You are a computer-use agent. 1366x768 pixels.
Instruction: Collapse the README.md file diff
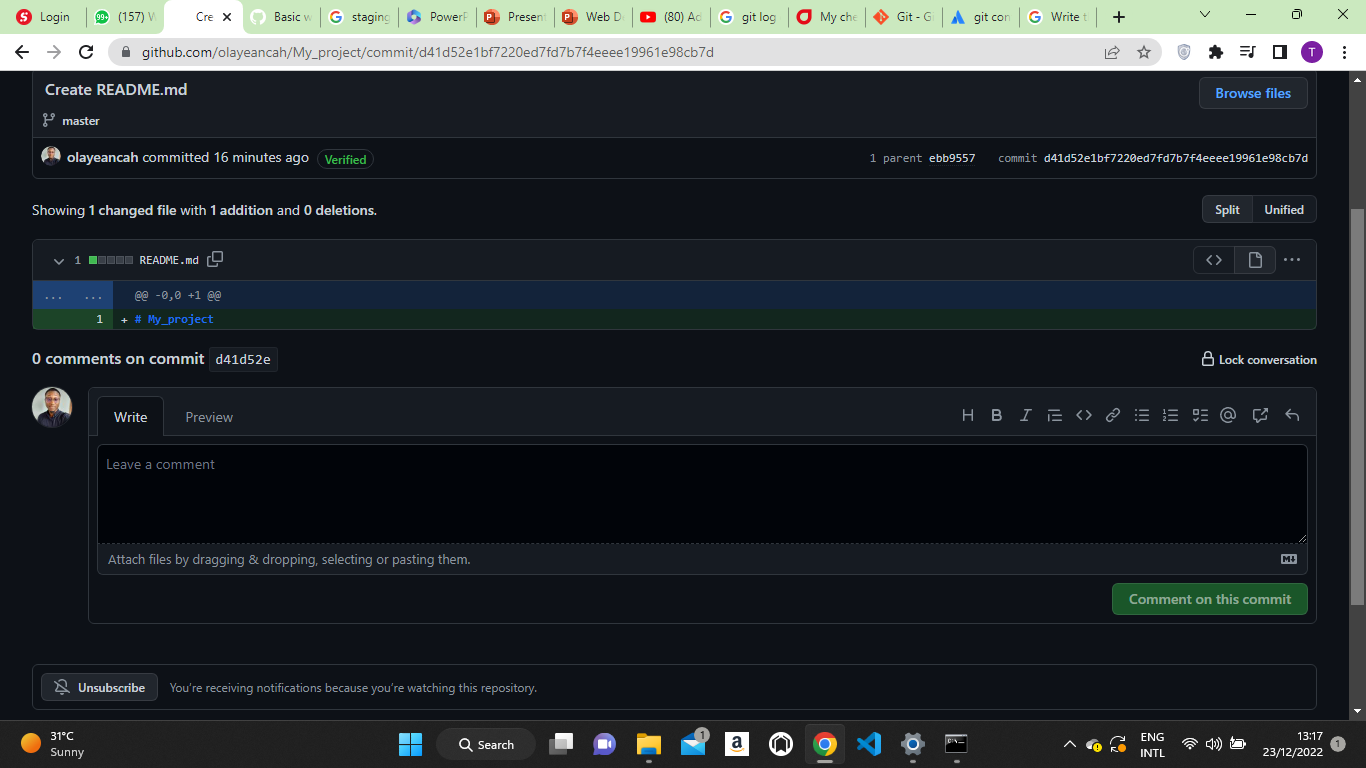[59, 260]
